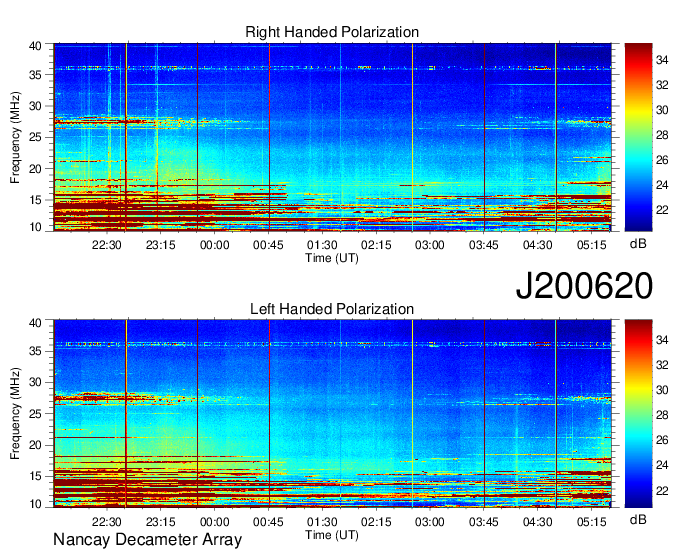Click the '22' value on the upper colorbar
The image size is (680, 552).
[x=662, y=210]
